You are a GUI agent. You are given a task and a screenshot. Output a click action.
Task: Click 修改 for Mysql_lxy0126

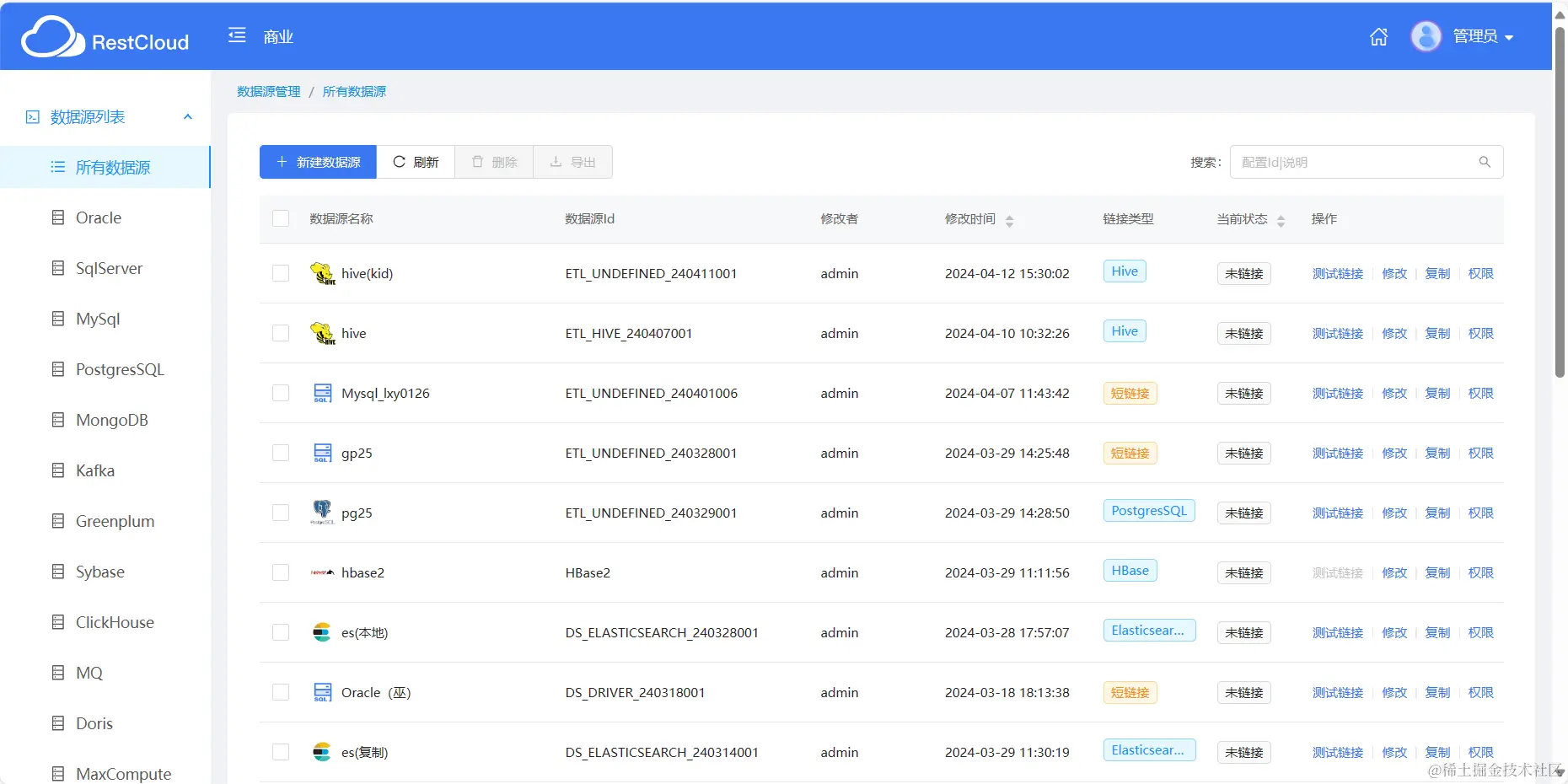click(1394, 393)
